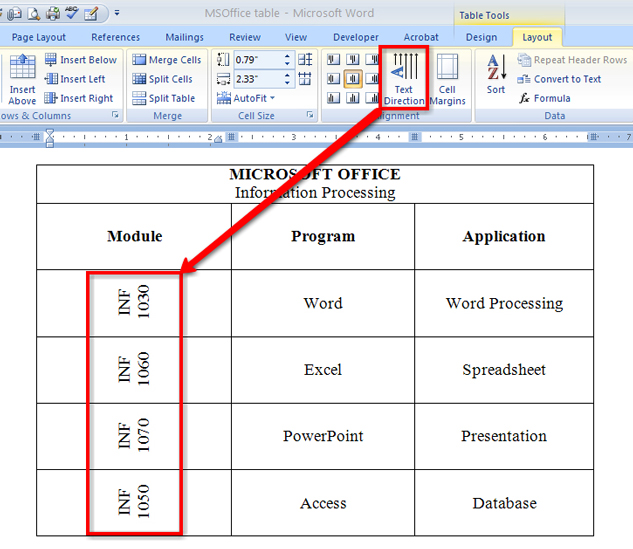
Task: Toggle Repeat Header Rows option
Action: pos(572,60)
